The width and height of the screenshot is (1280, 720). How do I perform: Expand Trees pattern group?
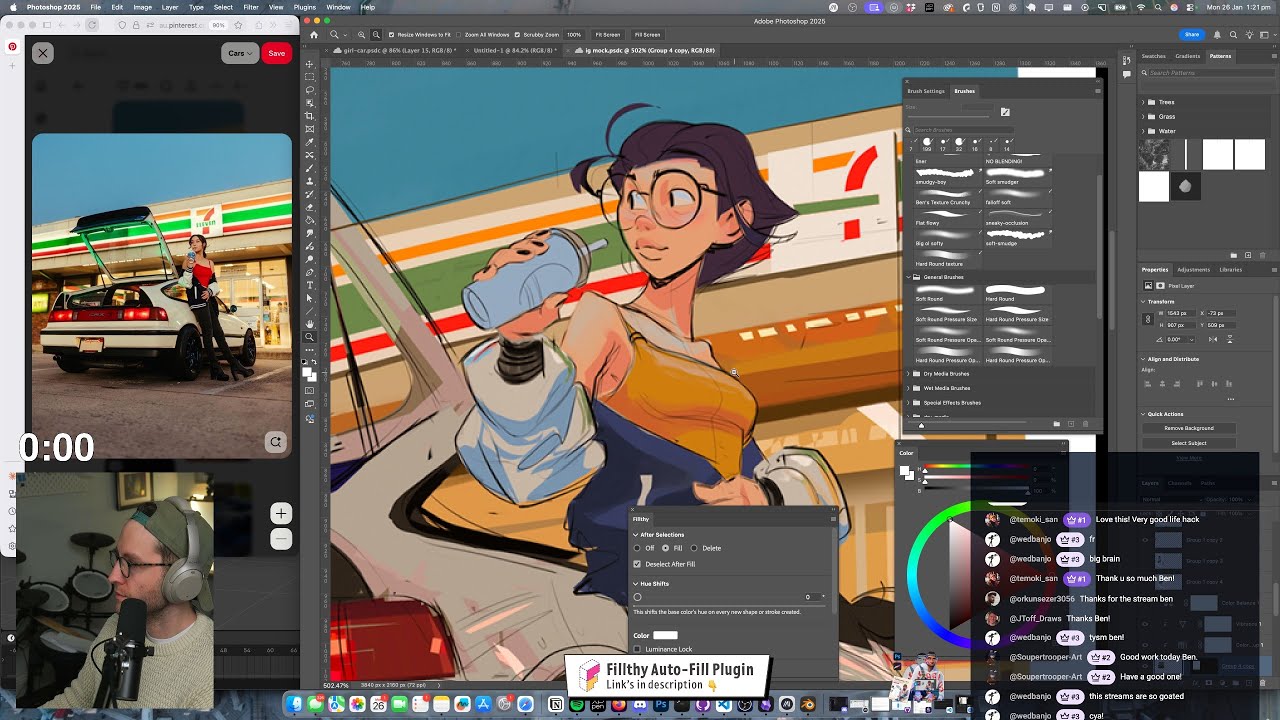pos(1143,102)
